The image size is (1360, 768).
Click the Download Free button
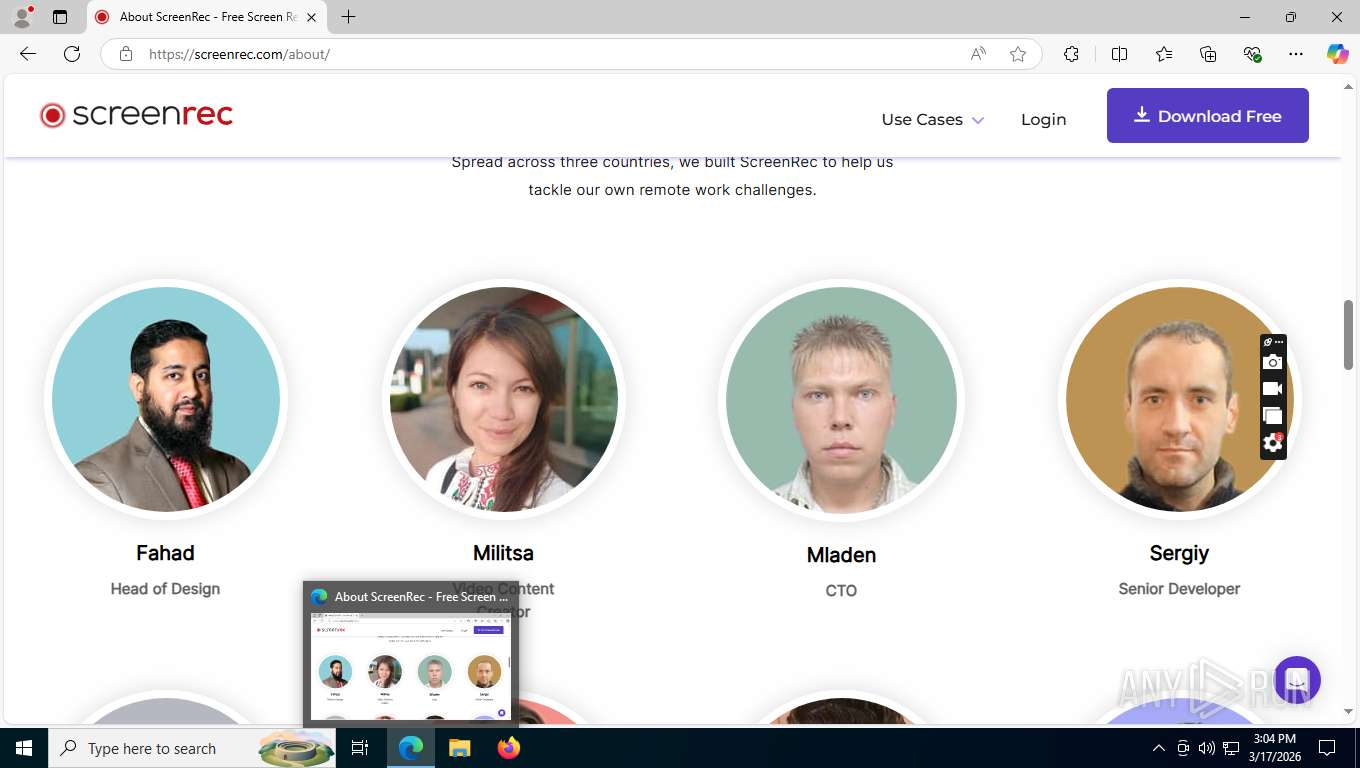coord(1207,116)
